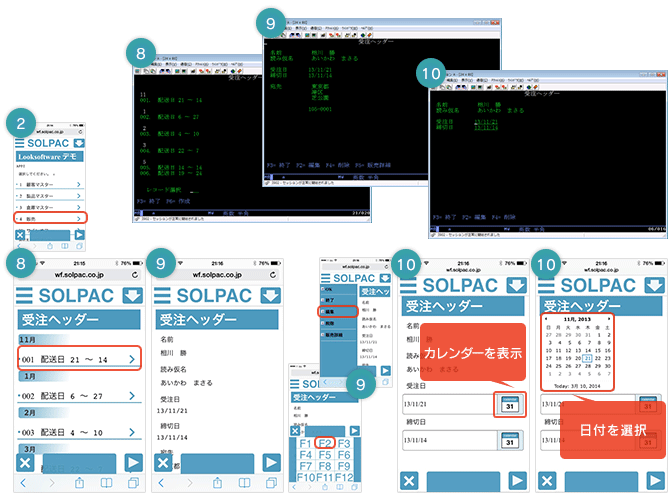The width and height of the screenshot is (668, 493).
Task: Tap play arrow on the カレンダーを表示 screen
Action: [517, 481]
